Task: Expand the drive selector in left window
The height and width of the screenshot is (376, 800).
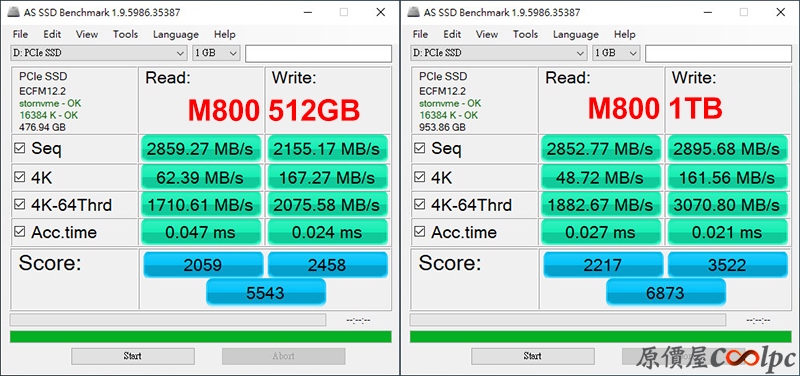Action: tap(98, 53)
